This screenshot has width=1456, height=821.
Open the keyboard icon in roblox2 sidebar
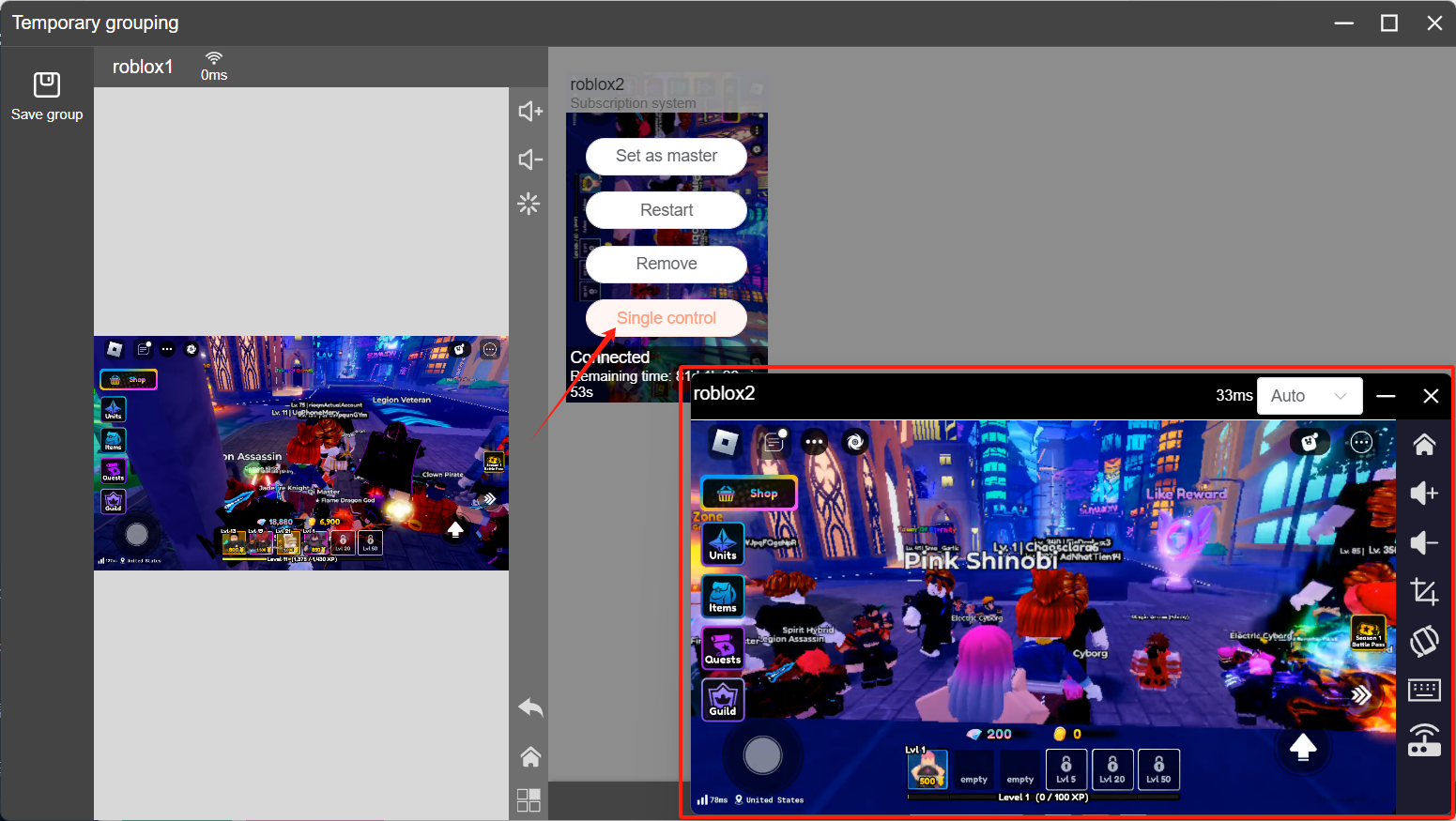pos(1424,691)
